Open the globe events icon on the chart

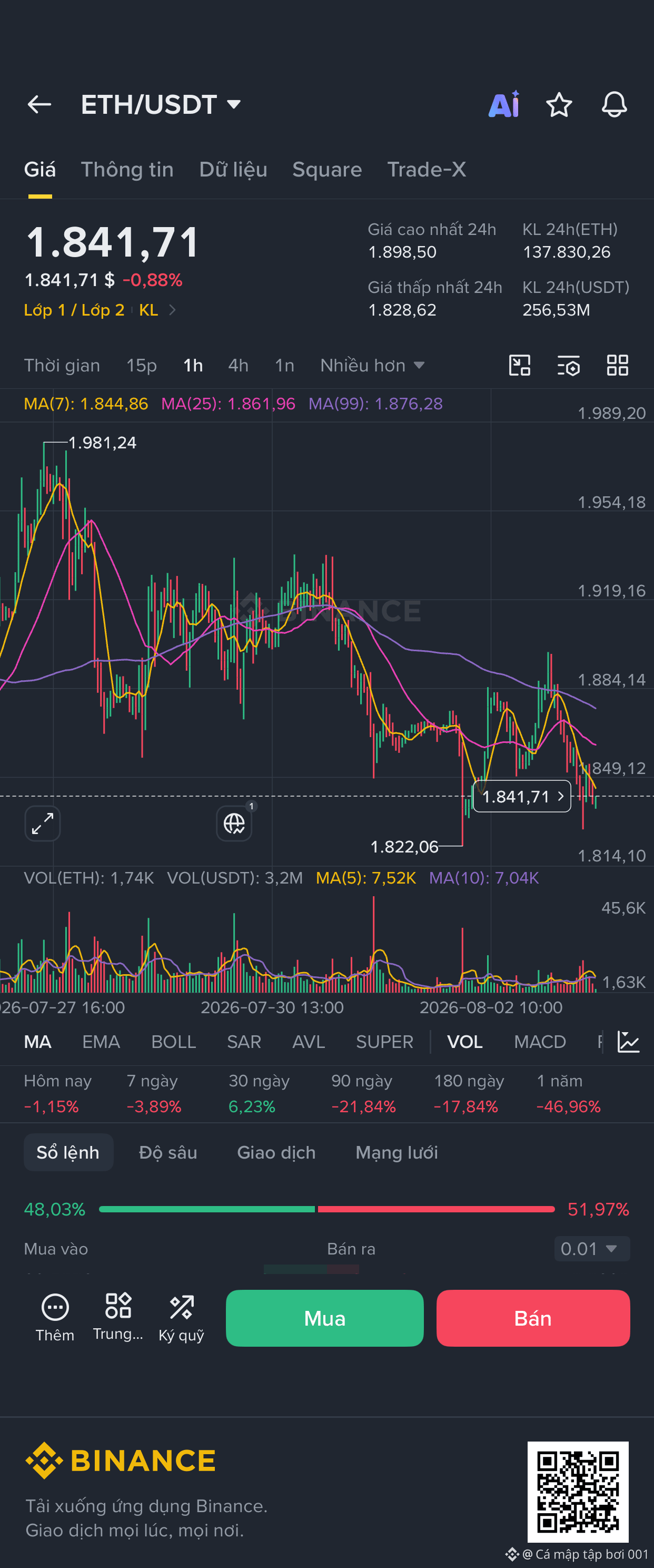(234, 824)
